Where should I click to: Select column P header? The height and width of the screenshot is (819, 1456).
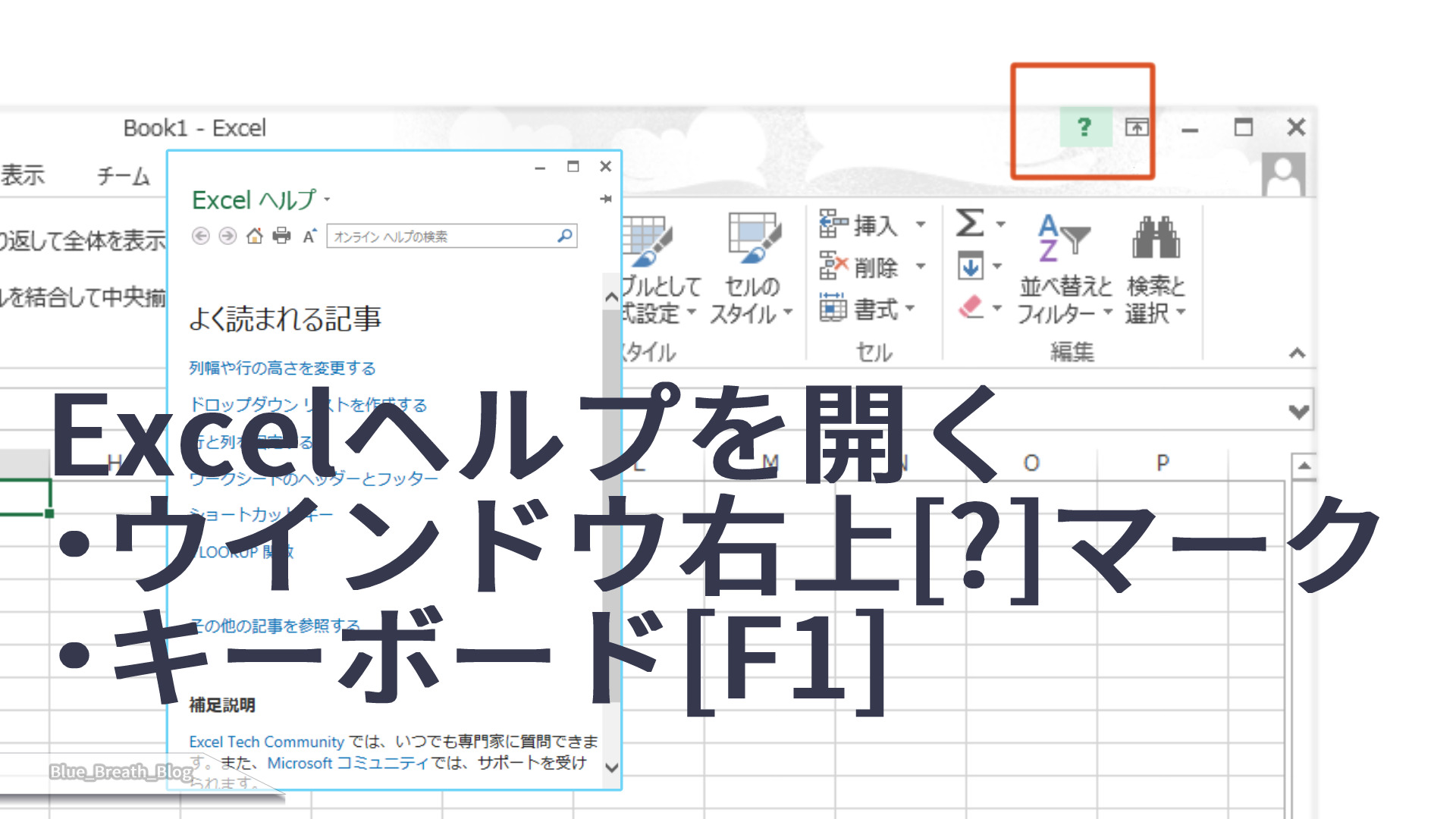pyautogui.click(x=1163, y=463)
